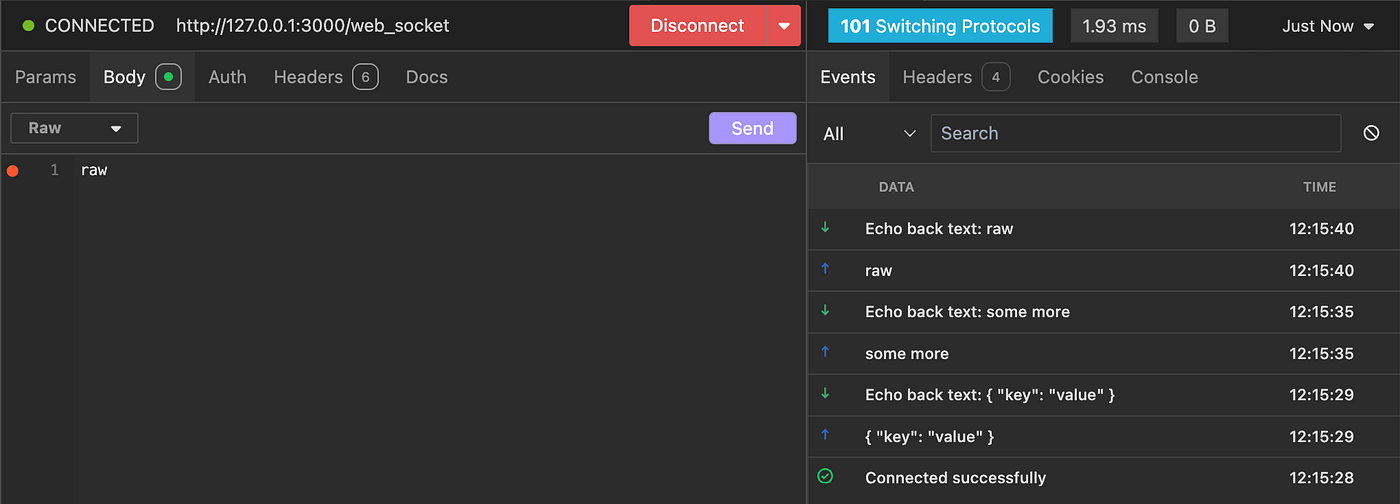Open the Disconnect button dropdown arrow
This screenshot has height=504, width=1400.
tap(783, 26)
